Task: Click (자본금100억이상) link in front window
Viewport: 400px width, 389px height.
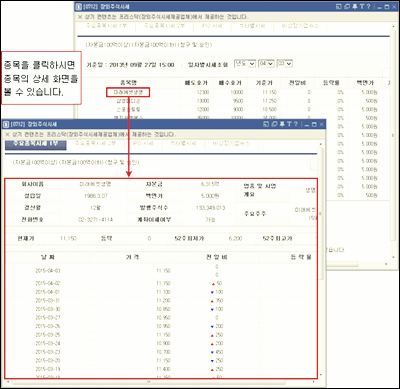Action: pos(35,162)
